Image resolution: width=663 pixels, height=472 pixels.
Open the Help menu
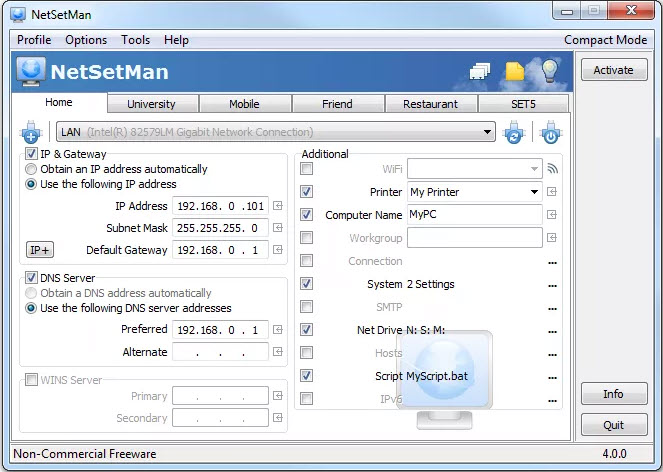176,40
